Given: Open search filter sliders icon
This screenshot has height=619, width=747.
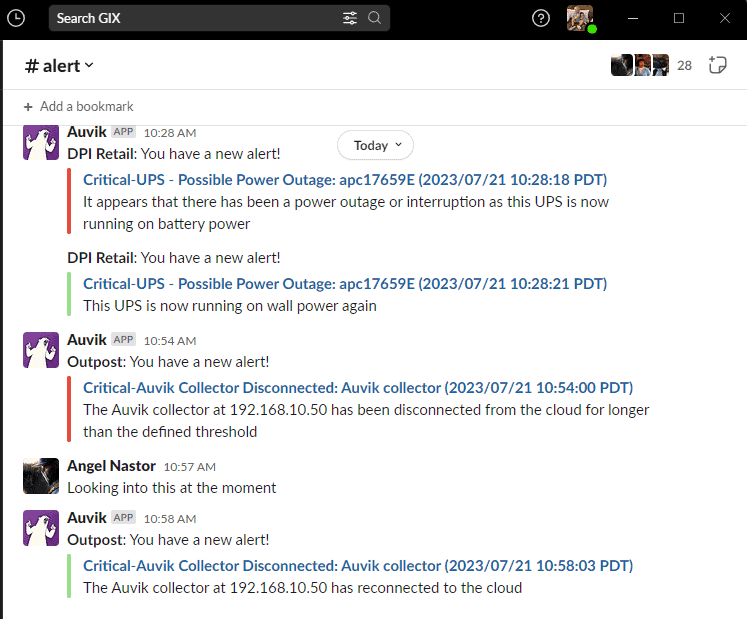Looking at the screenshot, I should coord(350,18).
